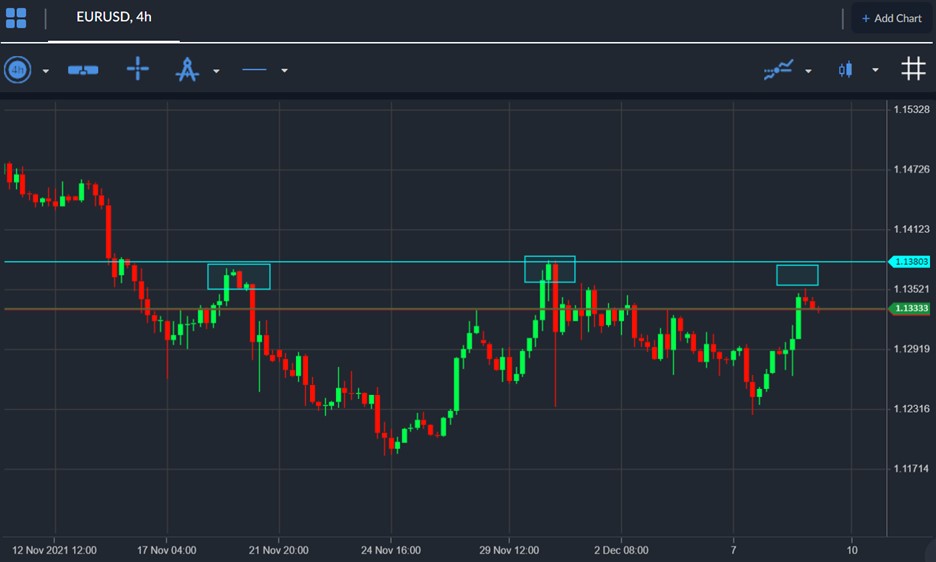Expand the drawing tools dropdown arrow
Viewport: 936px width, 562px height.
click(216, 71)
